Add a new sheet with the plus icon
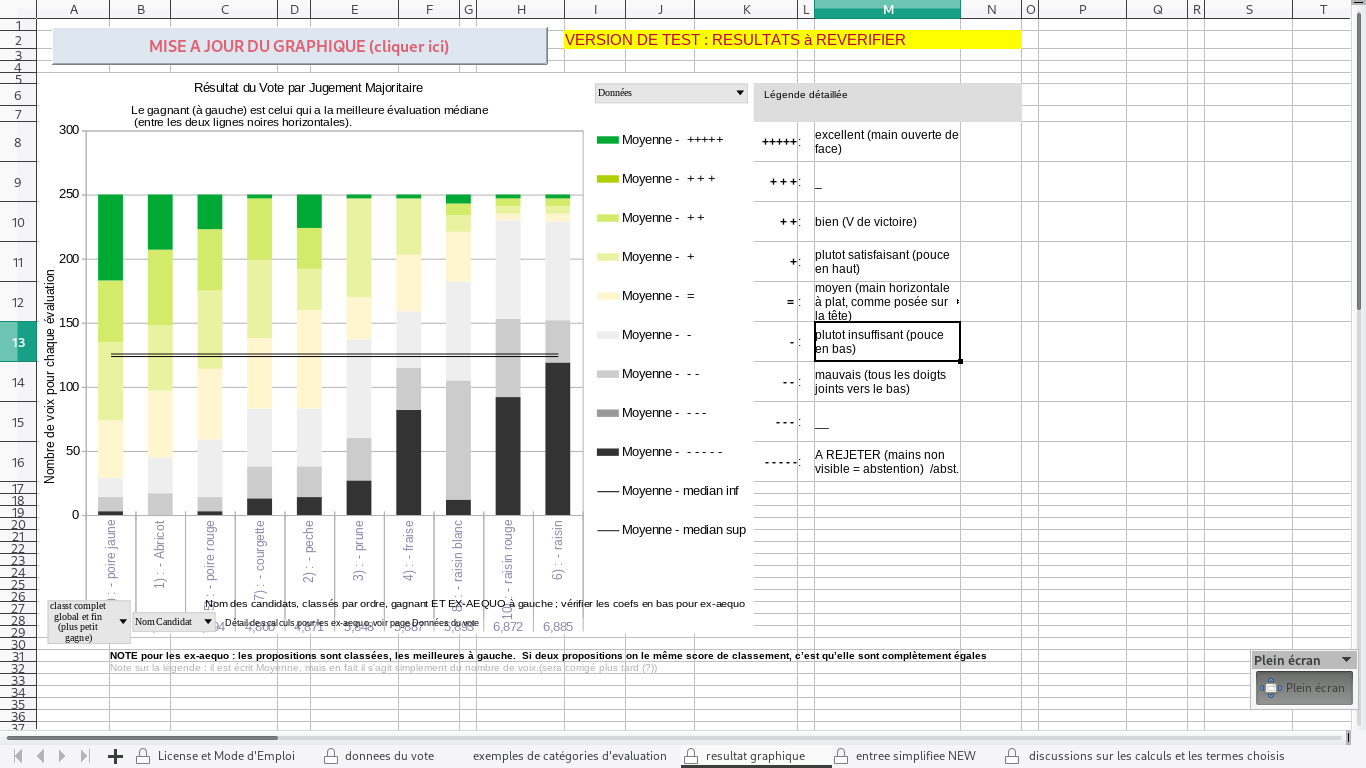1366x768 pixels. [x=115, y=756]
